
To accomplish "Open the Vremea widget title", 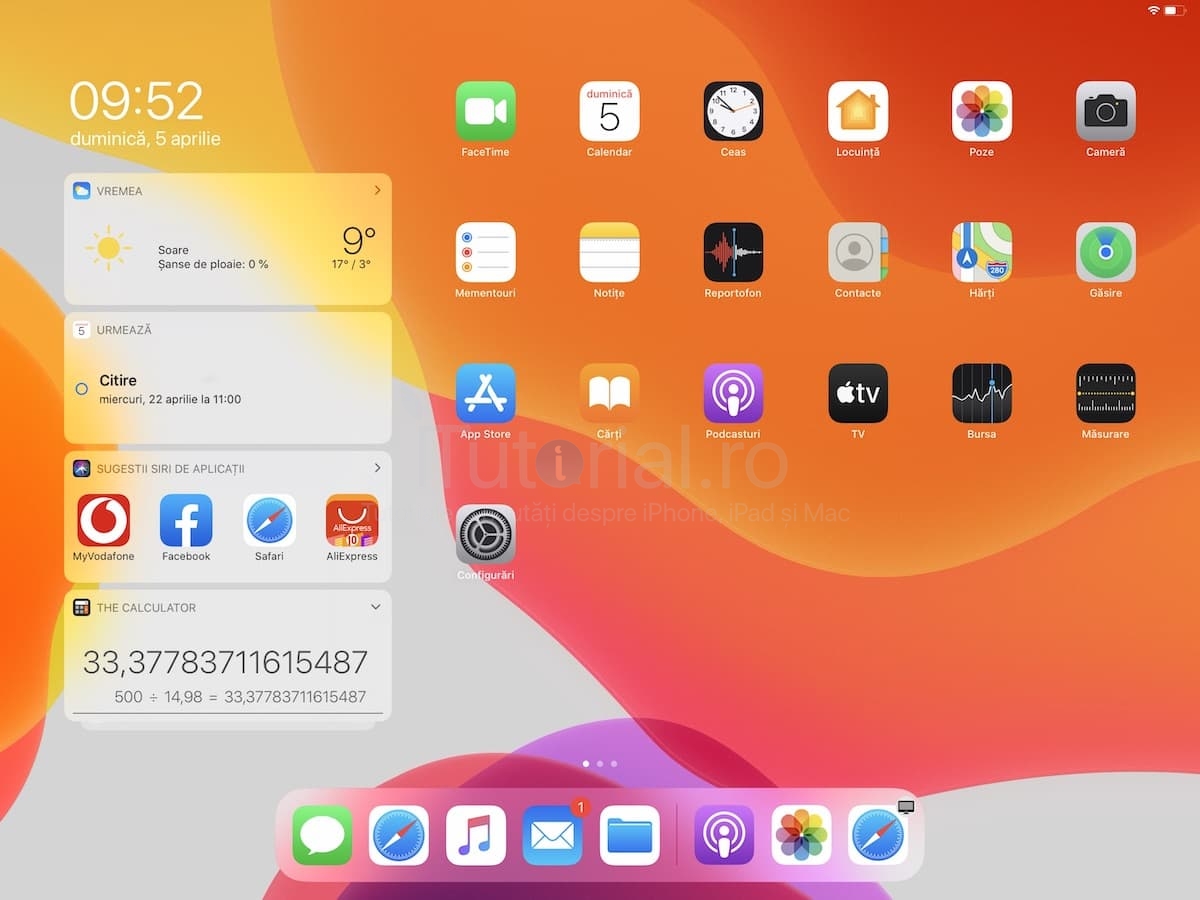I will [x=119, y=191].
